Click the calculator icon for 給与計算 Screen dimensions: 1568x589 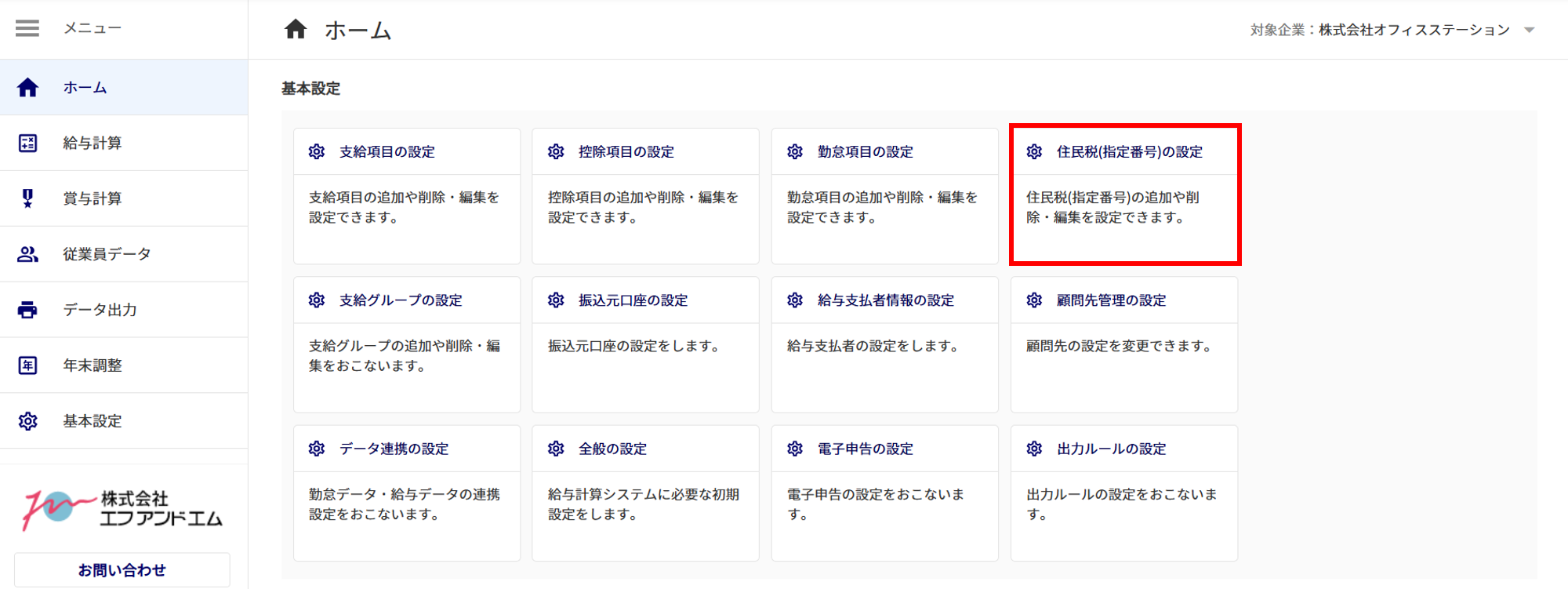27,143
